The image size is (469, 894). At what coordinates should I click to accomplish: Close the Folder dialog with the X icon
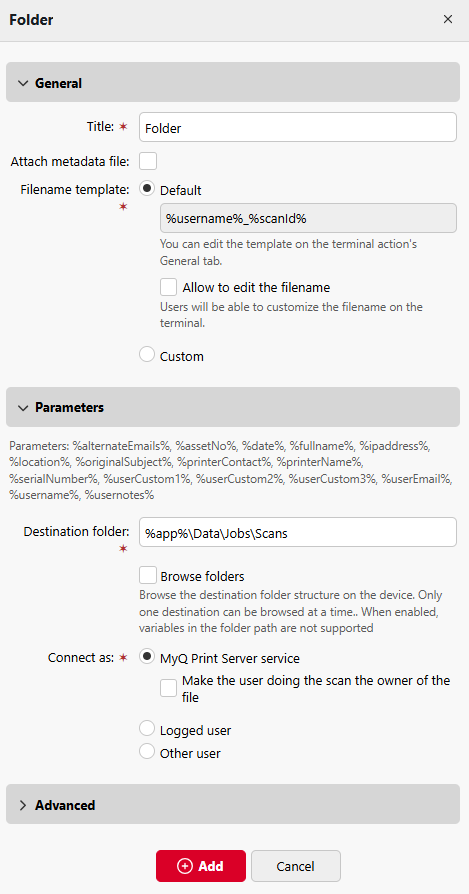click(x=448, y=19)
